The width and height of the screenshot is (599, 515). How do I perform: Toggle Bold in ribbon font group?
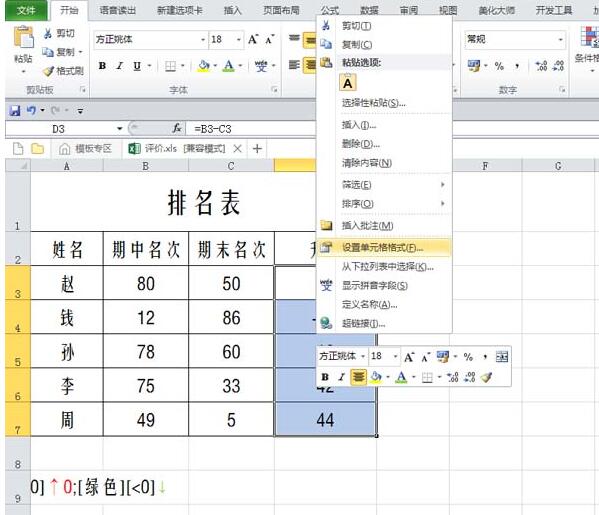102,66
